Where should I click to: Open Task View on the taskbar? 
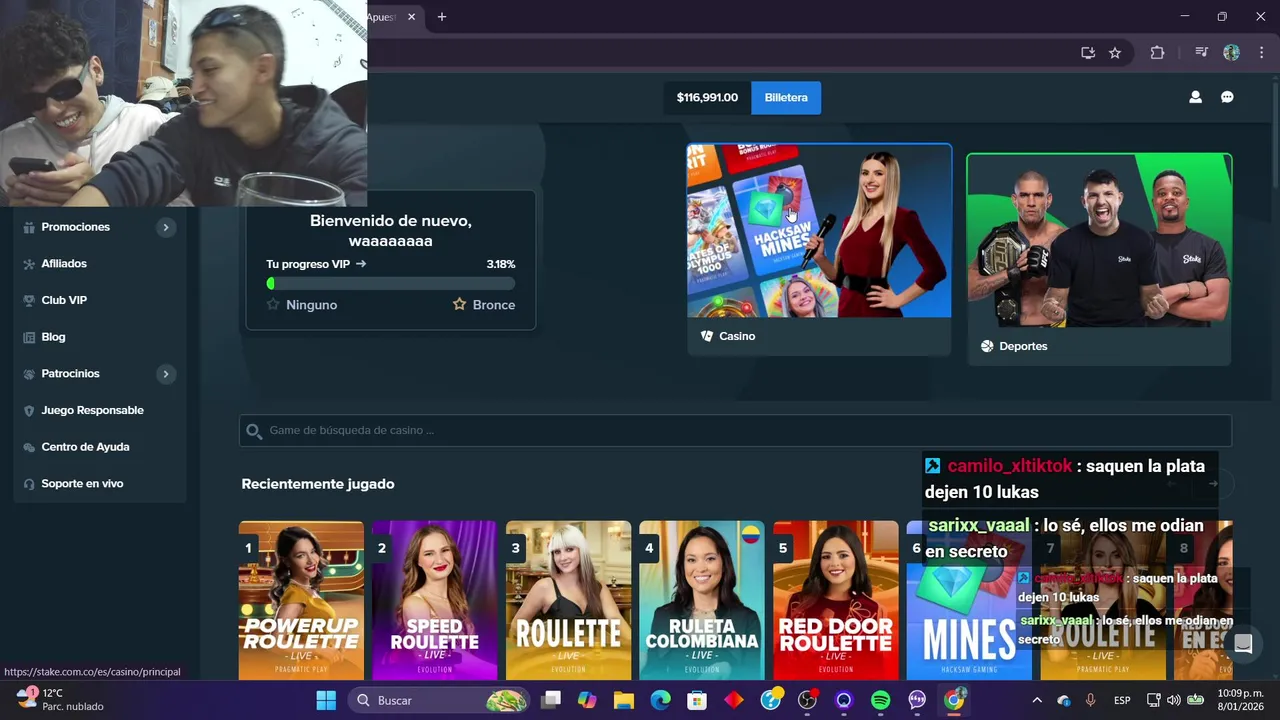pos(551,700)
